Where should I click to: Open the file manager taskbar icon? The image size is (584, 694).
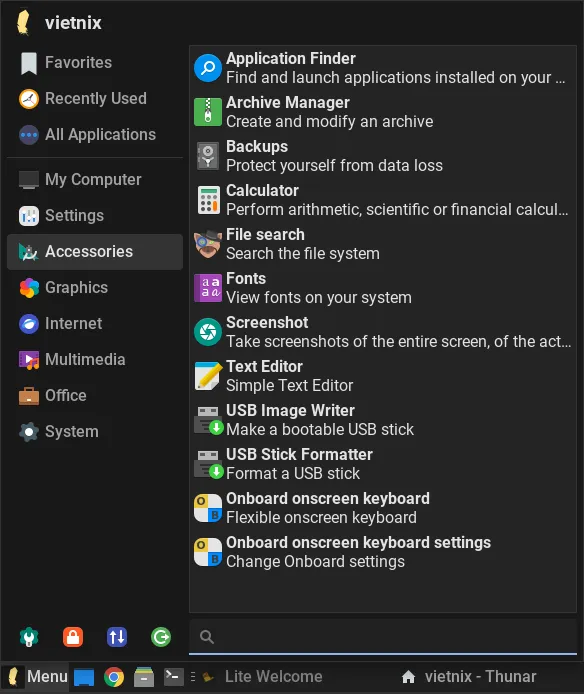(x=144, y=677)
